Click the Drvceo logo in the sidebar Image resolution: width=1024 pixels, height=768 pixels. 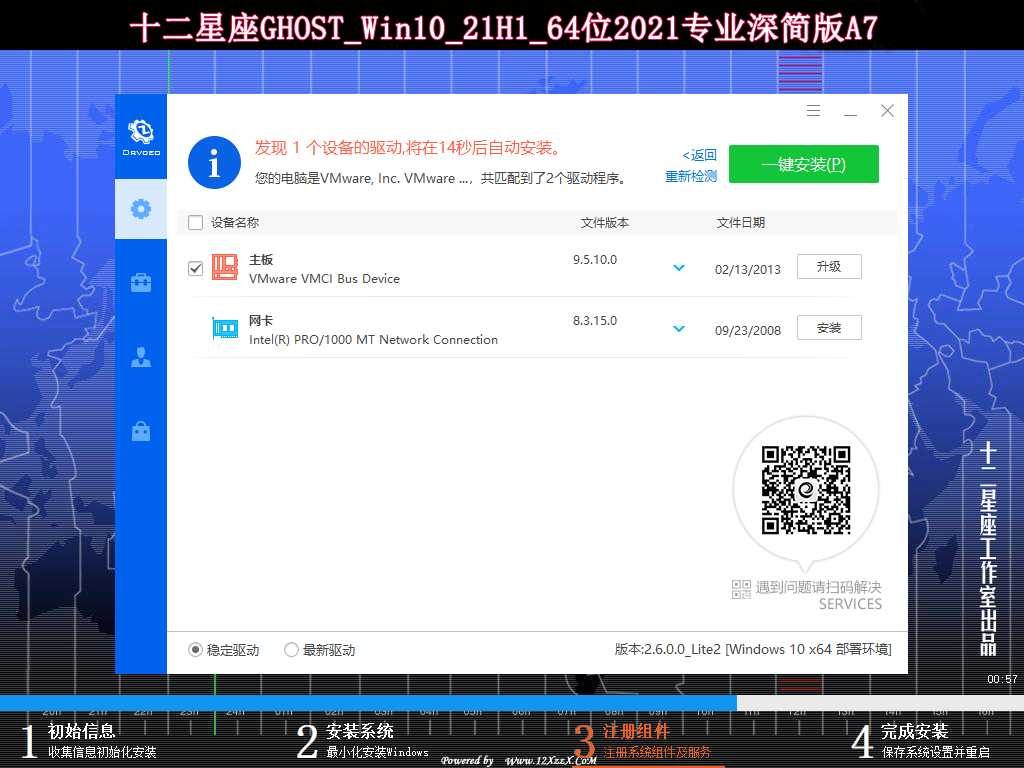[x=141, y=137]
